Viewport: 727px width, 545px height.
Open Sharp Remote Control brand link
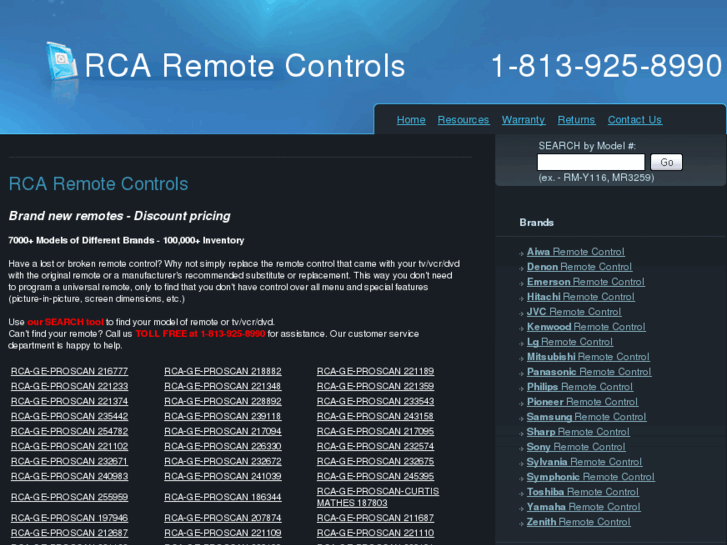(x=578, y=432)
